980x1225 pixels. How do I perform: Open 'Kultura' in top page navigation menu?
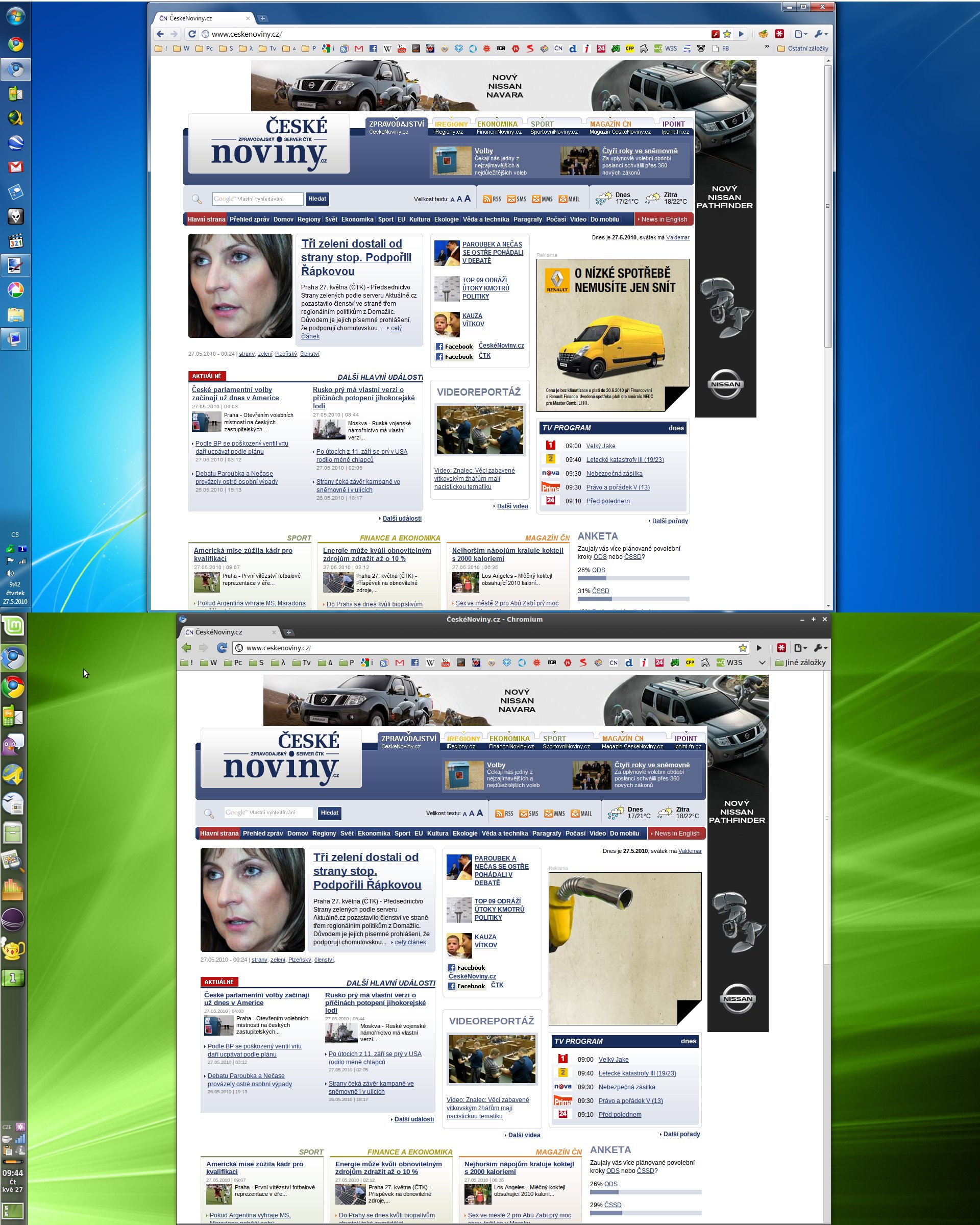[419, 219]
